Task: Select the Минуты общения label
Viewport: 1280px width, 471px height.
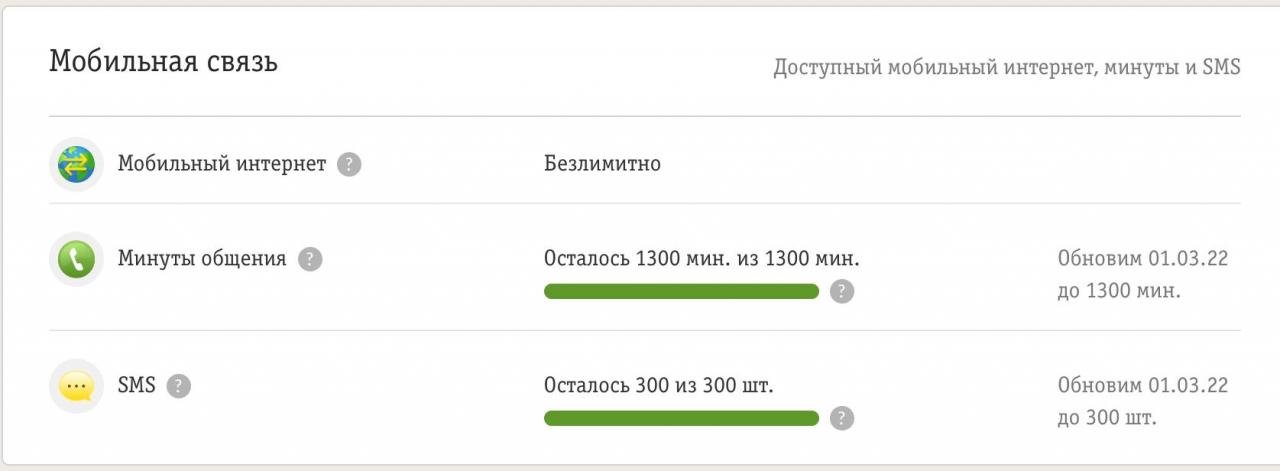Action: (202, 259)
